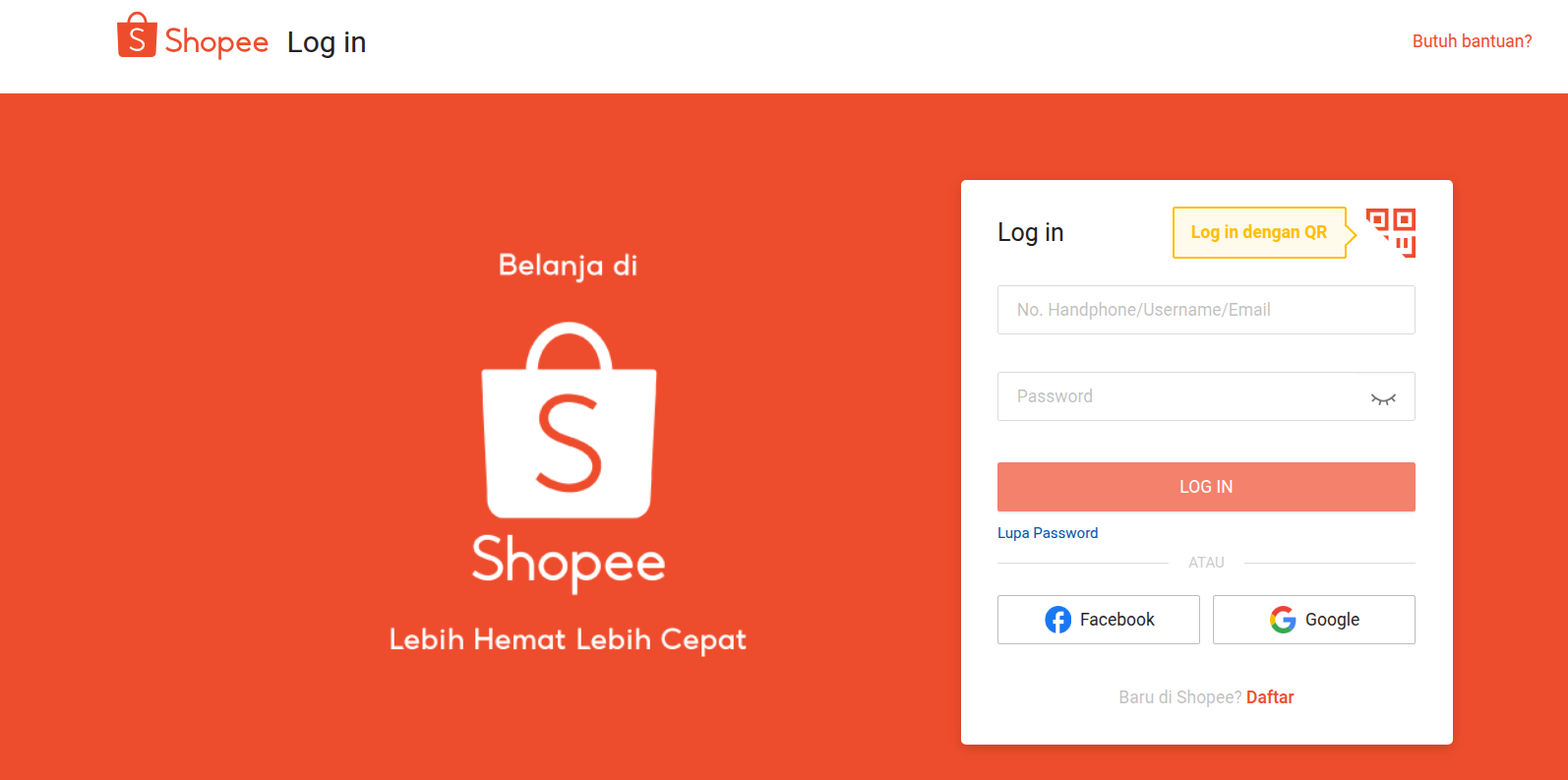
Task: Click the large white Shopee wordmark
Action: [569, 563]
